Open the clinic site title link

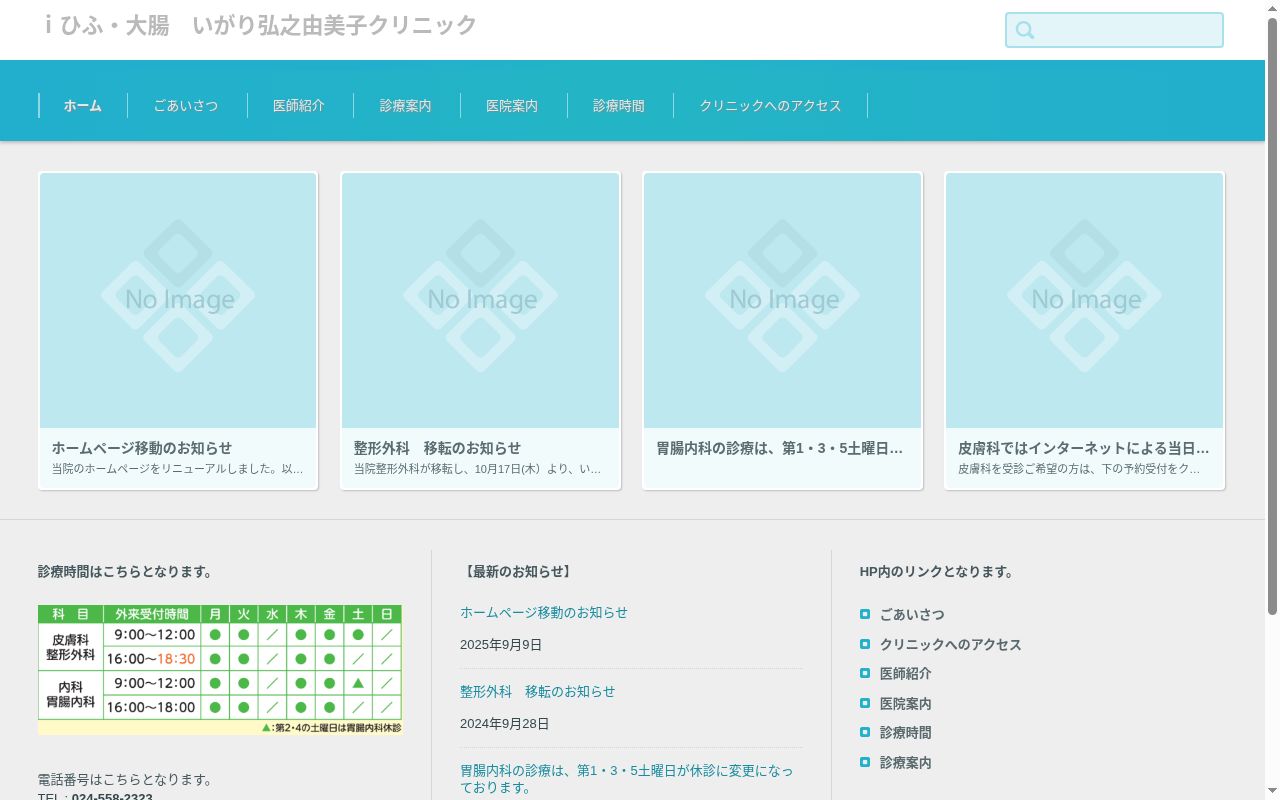260,25
